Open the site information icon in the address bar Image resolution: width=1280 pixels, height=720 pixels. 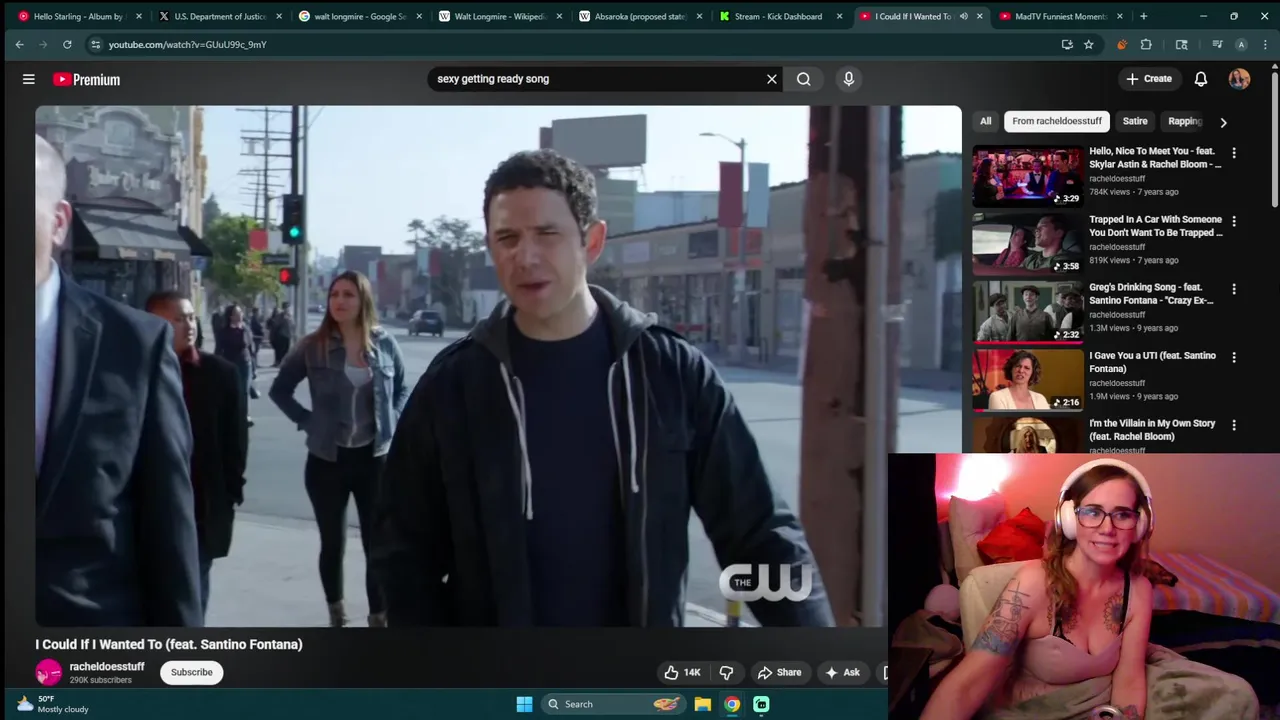click(x=95, y=44)
